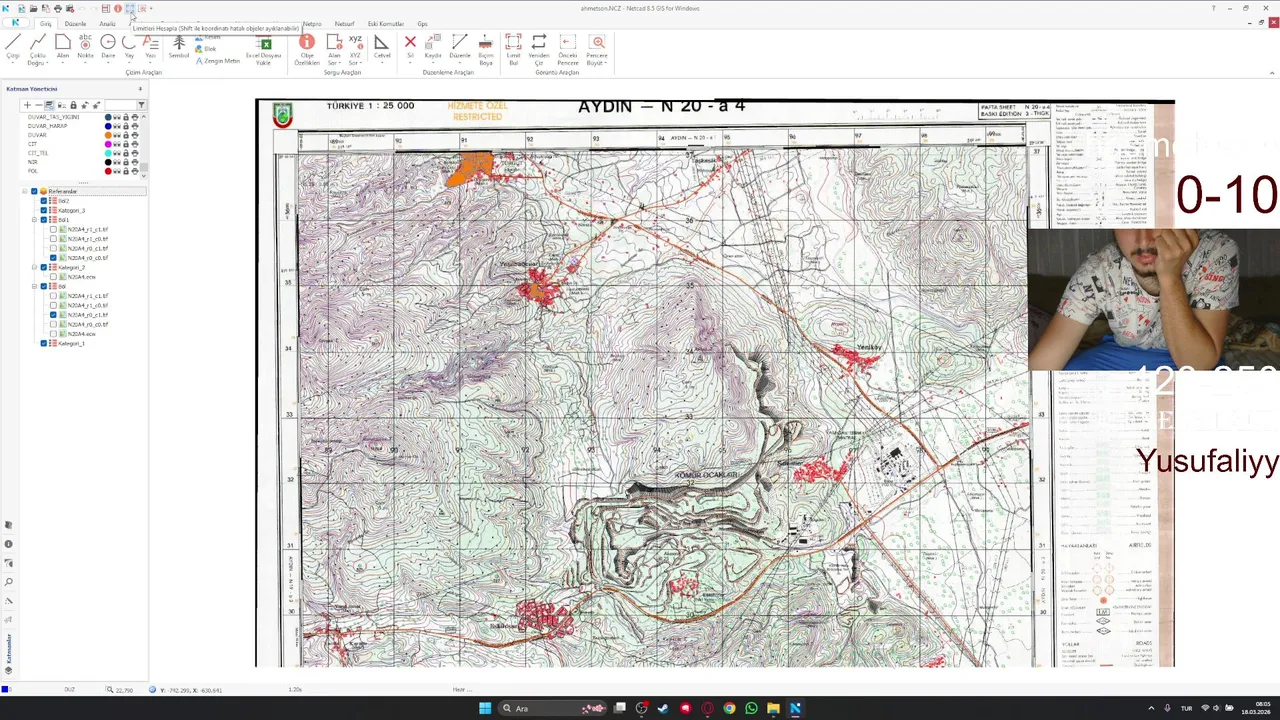Image resolution: width=1280 pixels, height=720 pixels.
Task: Activate the Yay arc tool
Action: [129, 46]
